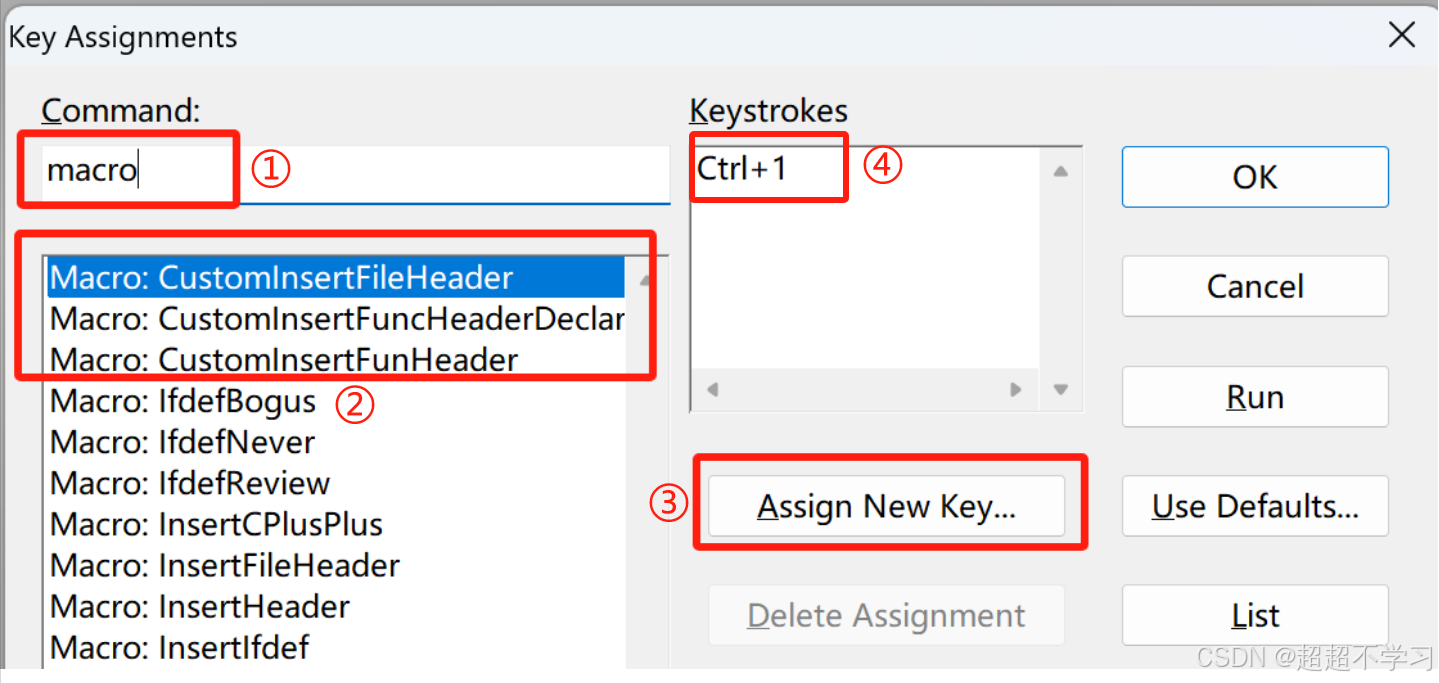Screen dimensions: 1439x683
Task: Select Macro: CustomInsertFileHeader in the list
Action: point(281,277)
